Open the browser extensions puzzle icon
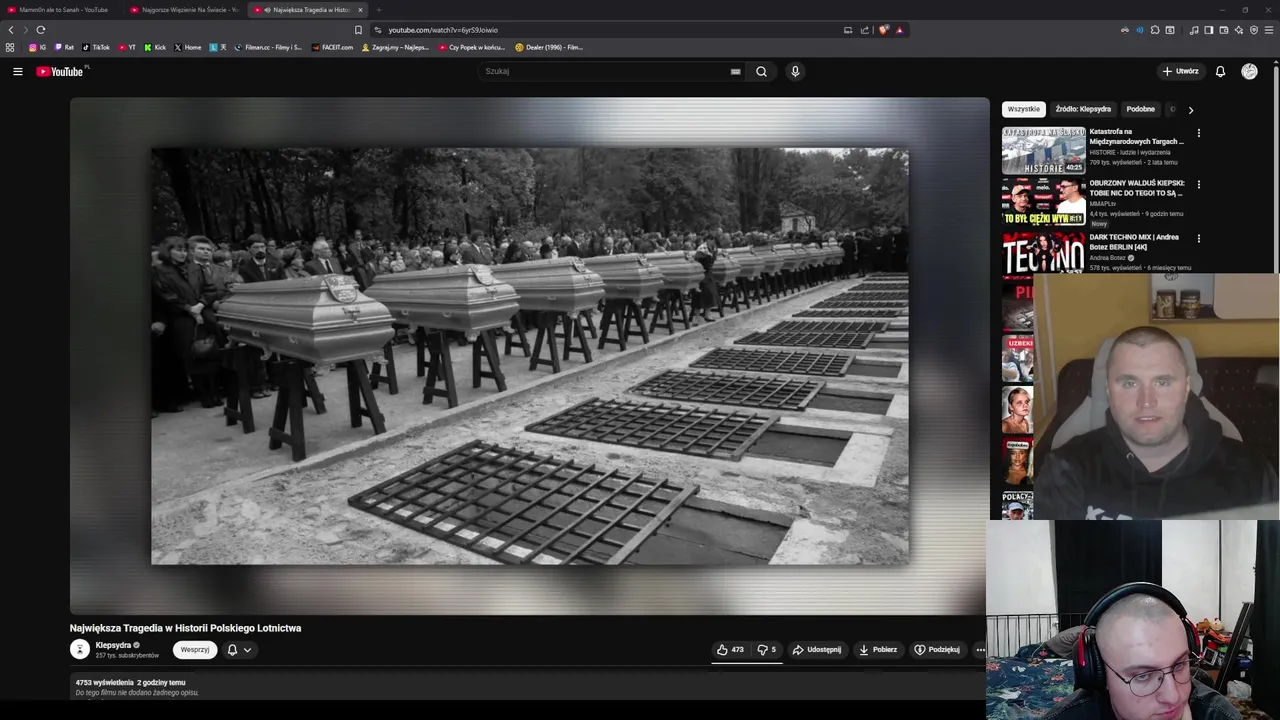Screen dimensions: 1280x720 pyautogui.click(x=1155, y=30)
